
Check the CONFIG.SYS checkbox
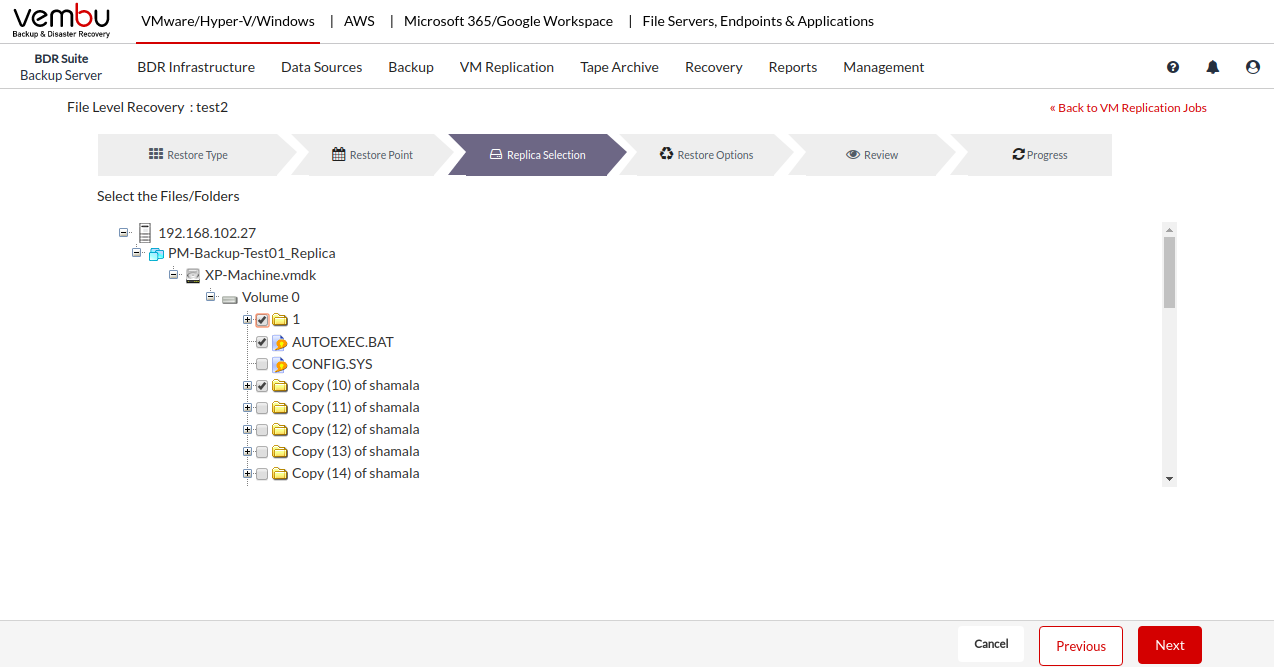(x=262, y=364)
